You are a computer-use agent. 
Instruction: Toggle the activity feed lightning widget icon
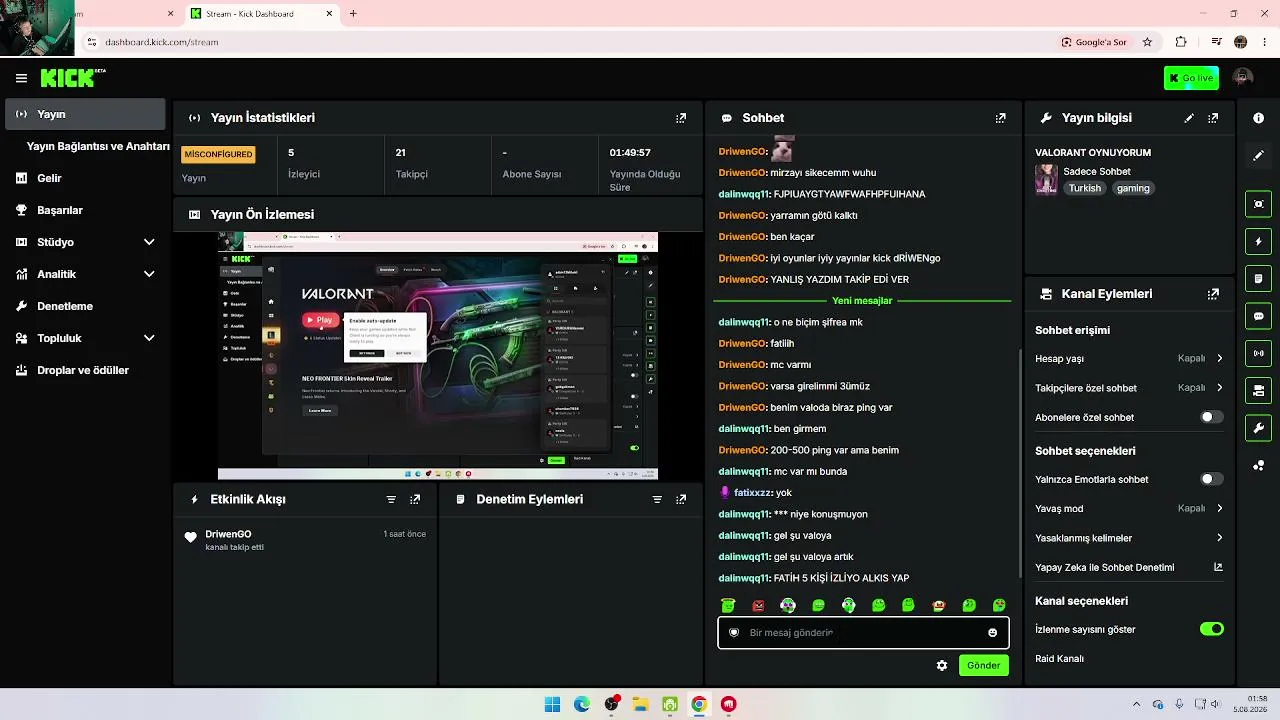tap(1258, 242)
